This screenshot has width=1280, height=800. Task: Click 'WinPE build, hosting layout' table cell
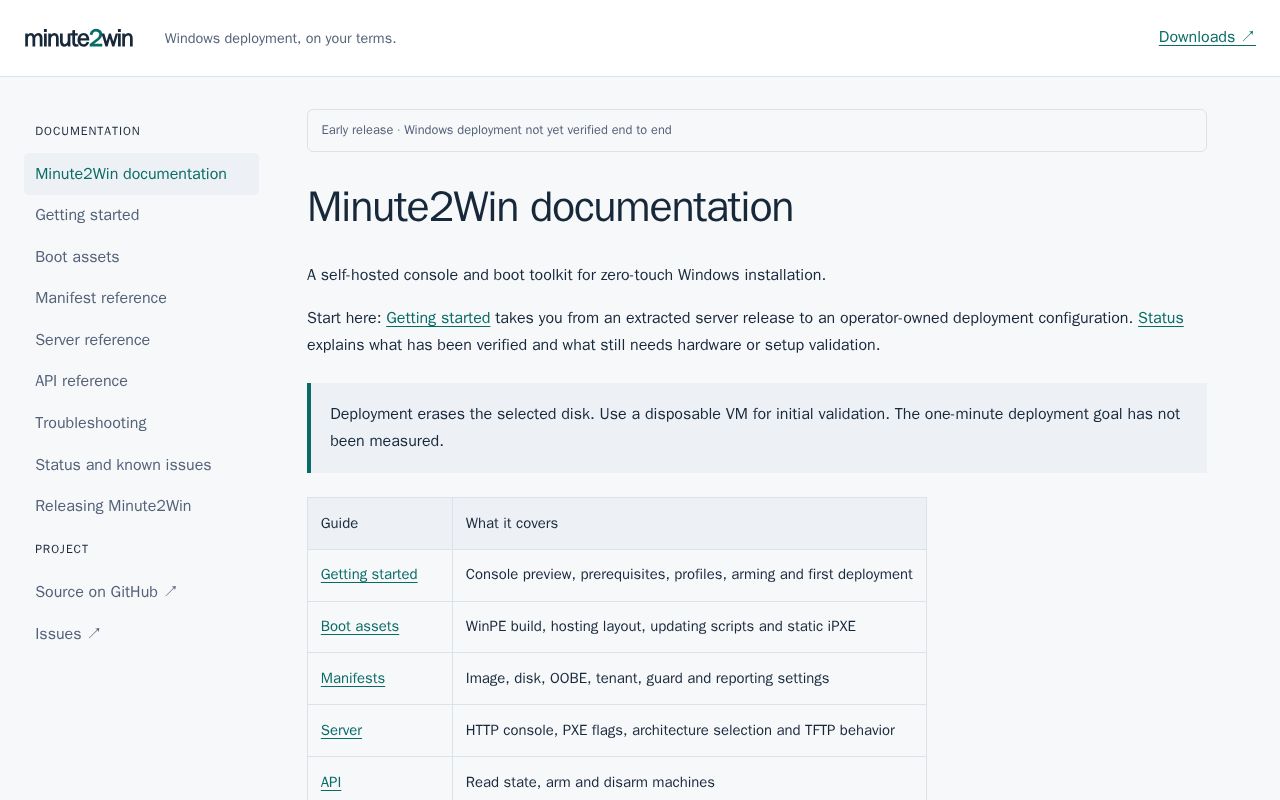pyautogui.click(x=689, y=626)
